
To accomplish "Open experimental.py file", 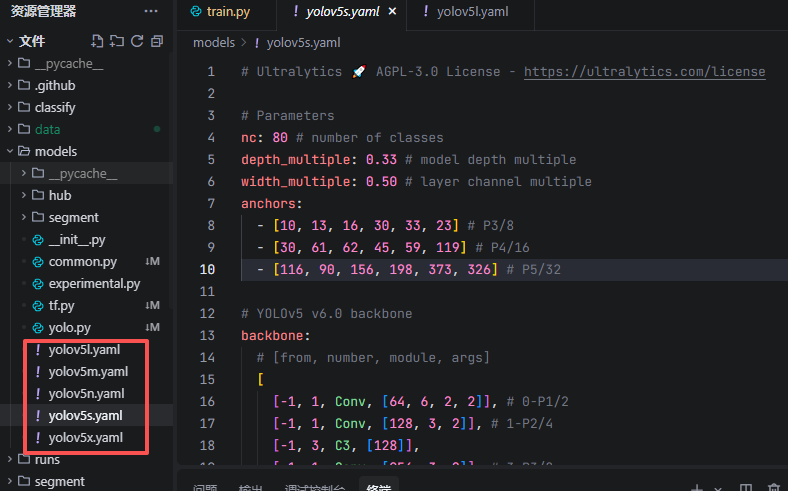I will click(x=94, y=284).
